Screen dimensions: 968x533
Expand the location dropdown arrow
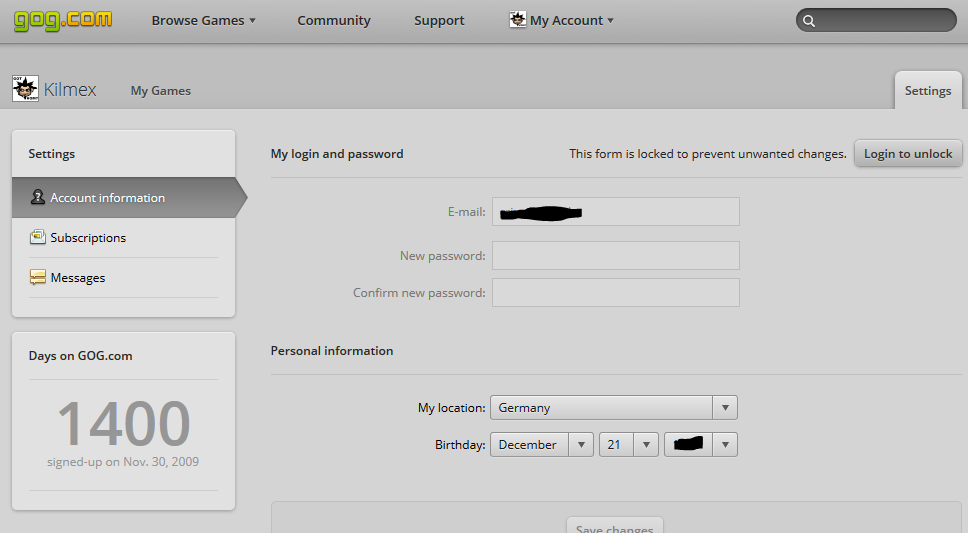(725, 408)
